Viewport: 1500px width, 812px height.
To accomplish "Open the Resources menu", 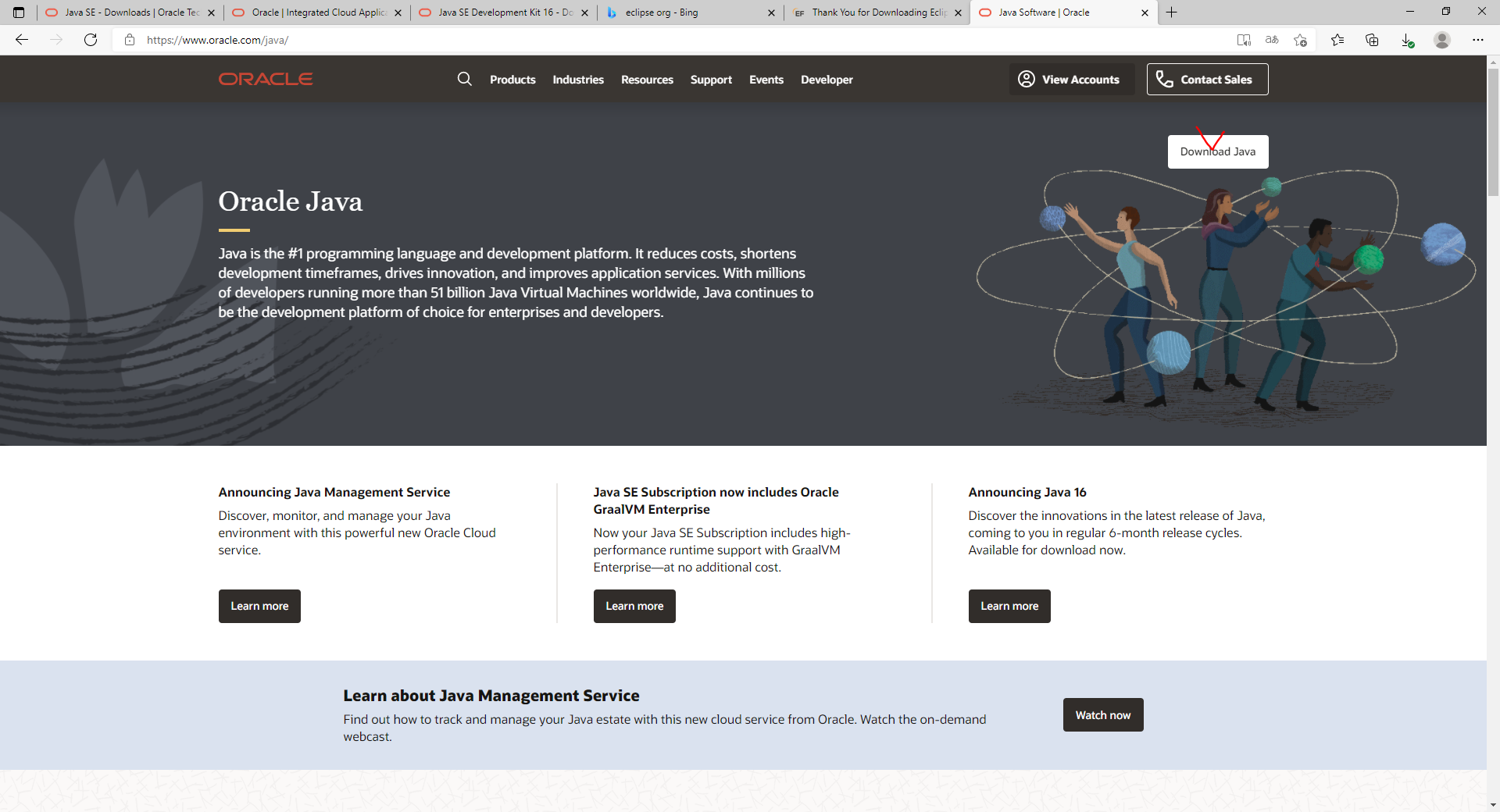I will coord(647,80).
